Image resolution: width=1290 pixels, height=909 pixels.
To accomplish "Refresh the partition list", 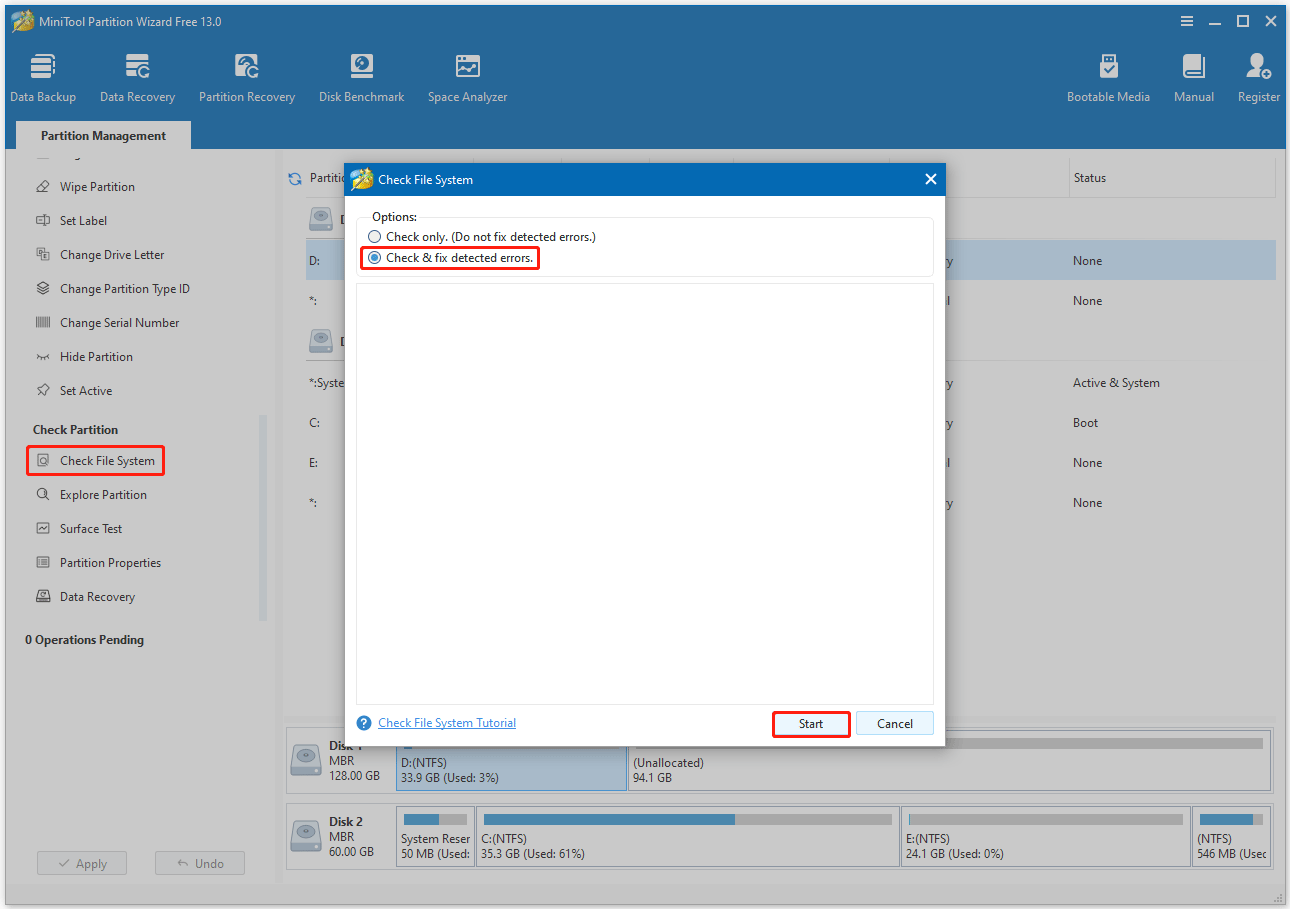I will [294, 177].
